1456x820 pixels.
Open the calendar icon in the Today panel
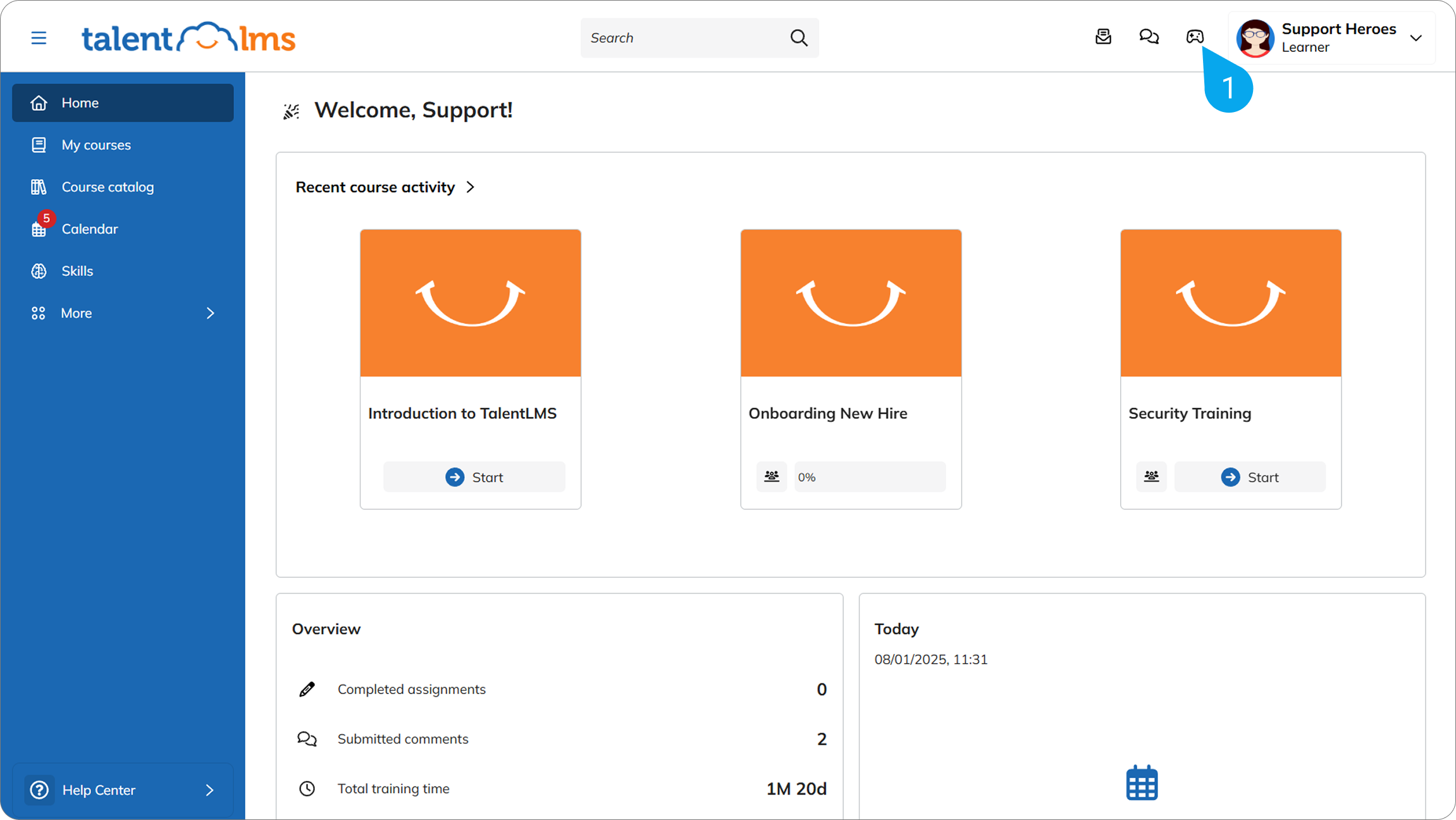[x=1141, y=782]
